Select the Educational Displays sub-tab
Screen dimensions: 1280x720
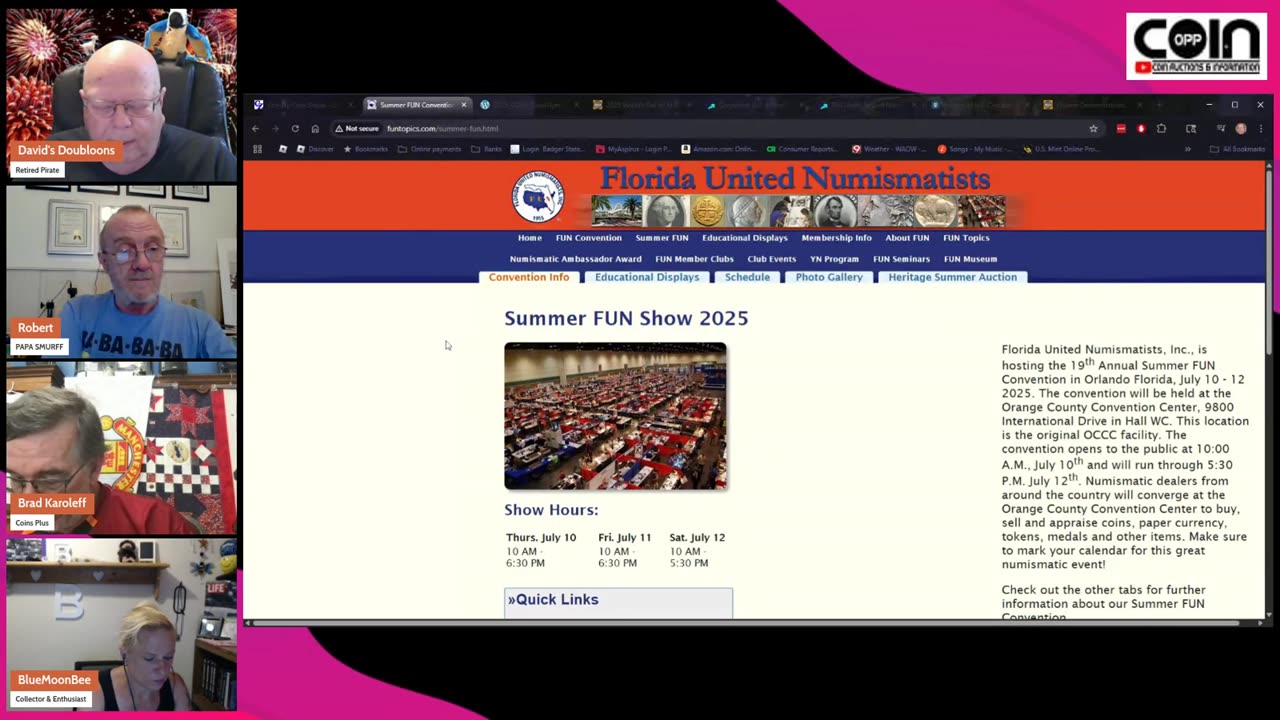tap(647, 277)
